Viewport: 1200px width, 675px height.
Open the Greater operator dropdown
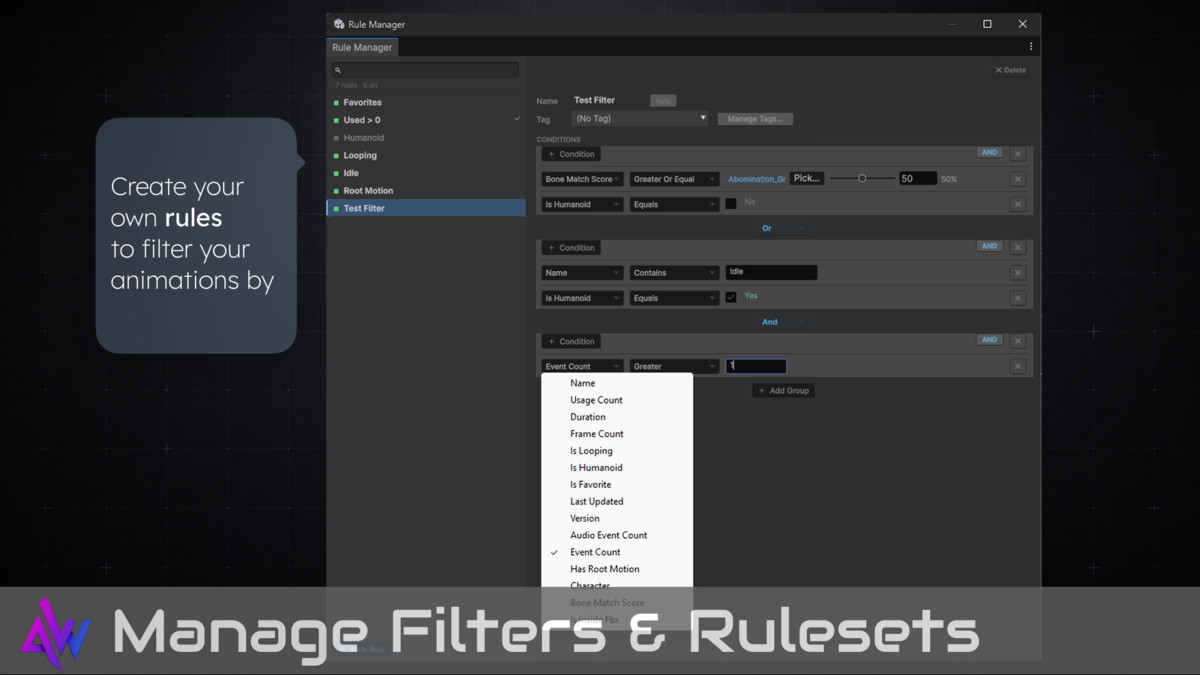[x=674, y=366]
